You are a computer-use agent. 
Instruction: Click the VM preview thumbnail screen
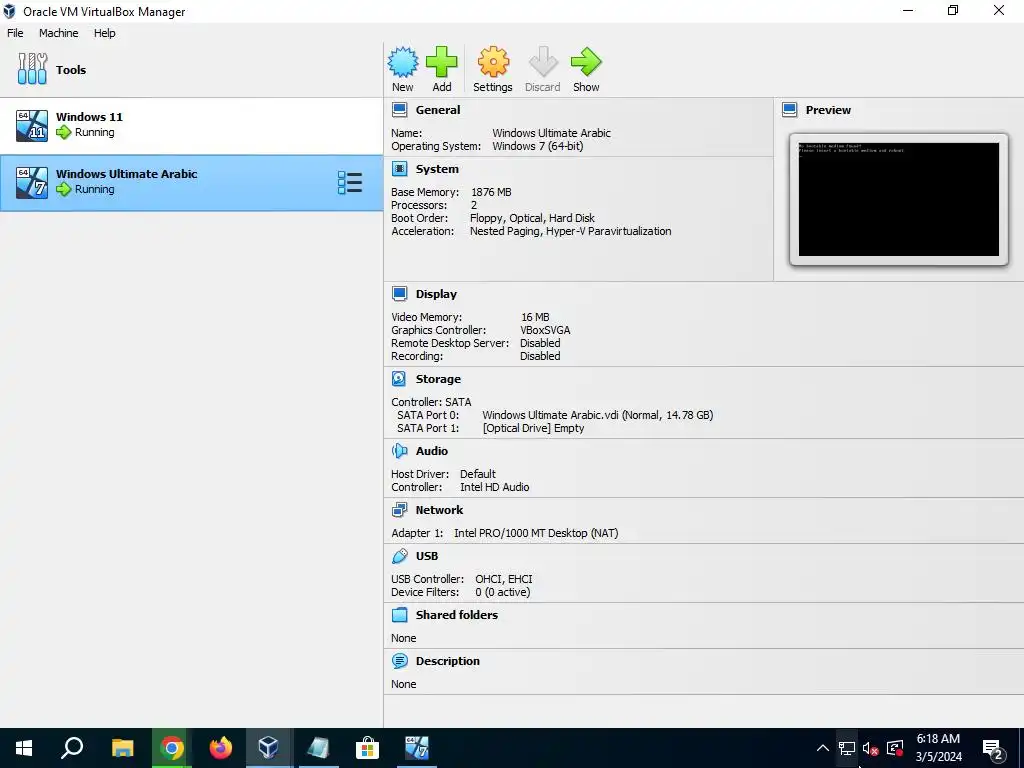899,200
